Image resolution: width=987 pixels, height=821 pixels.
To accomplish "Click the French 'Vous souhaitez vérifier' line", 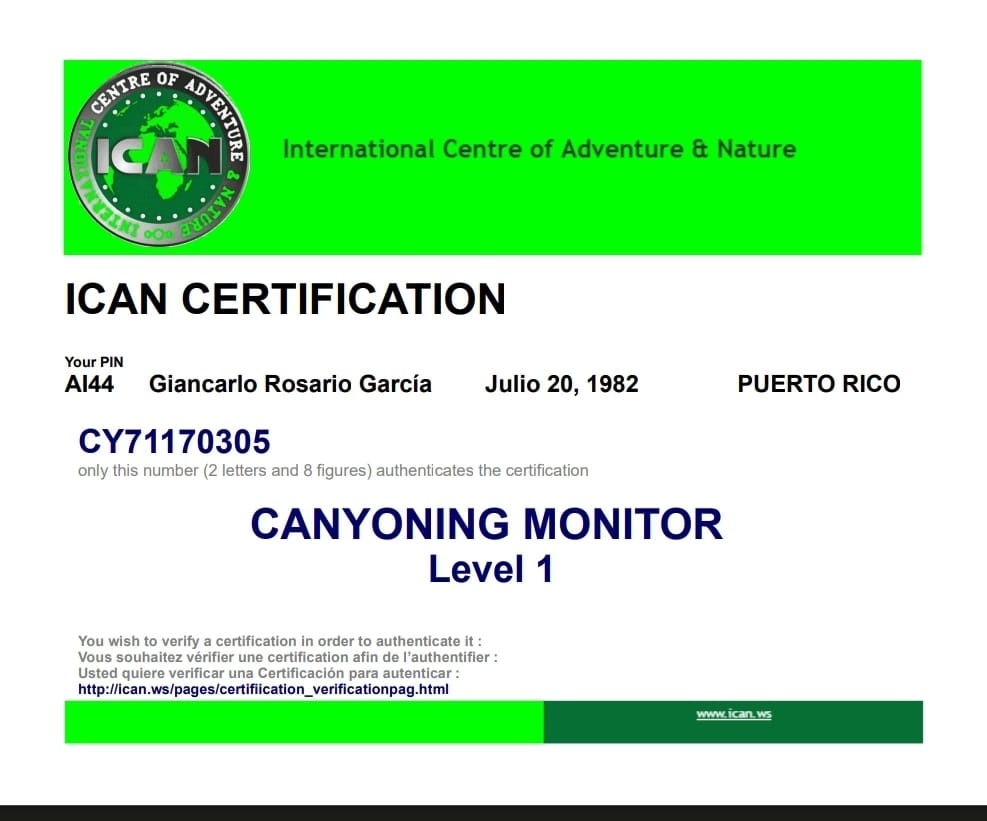I will click(287, 657).
